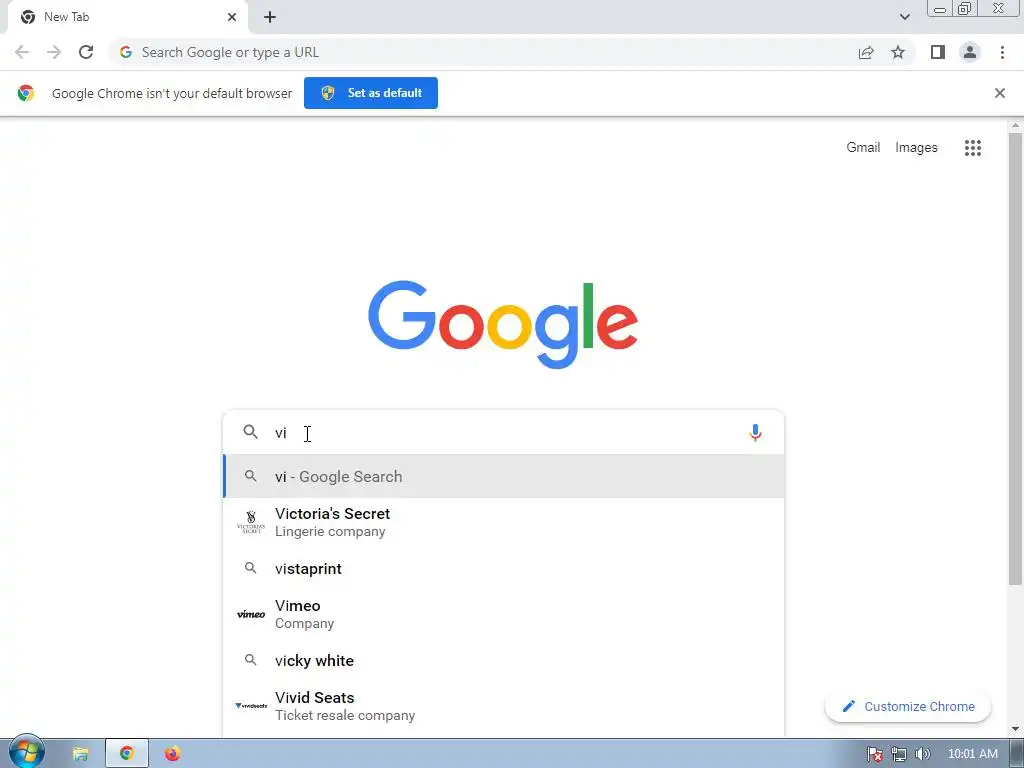Viewport: 1024px width, 768px height.
Task: Click the page vertical scrollbar thumb
Action: click(1015, 358)
